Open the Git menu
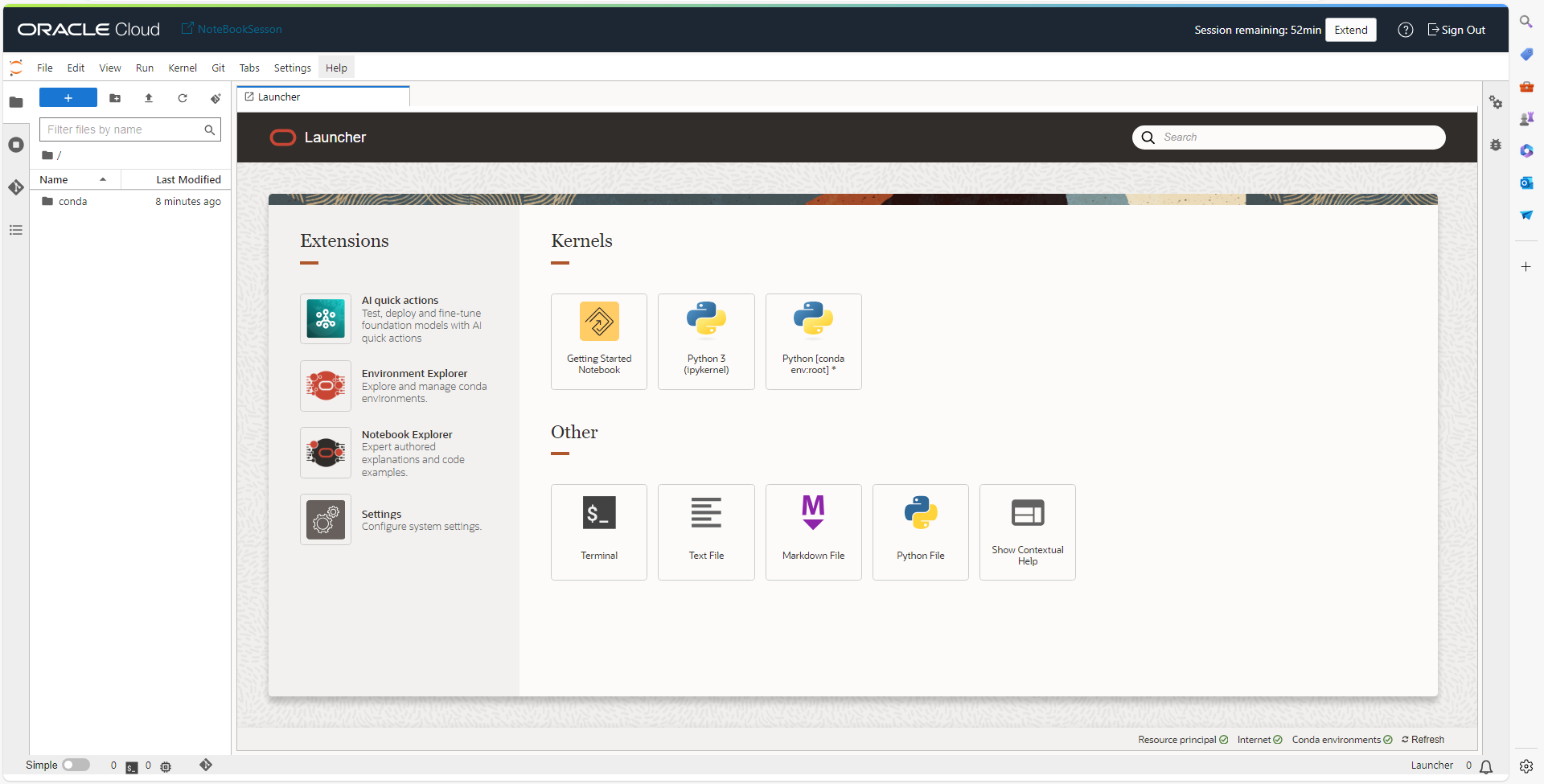This screenshot has width=1544, height=784. [x=218, y=68]
